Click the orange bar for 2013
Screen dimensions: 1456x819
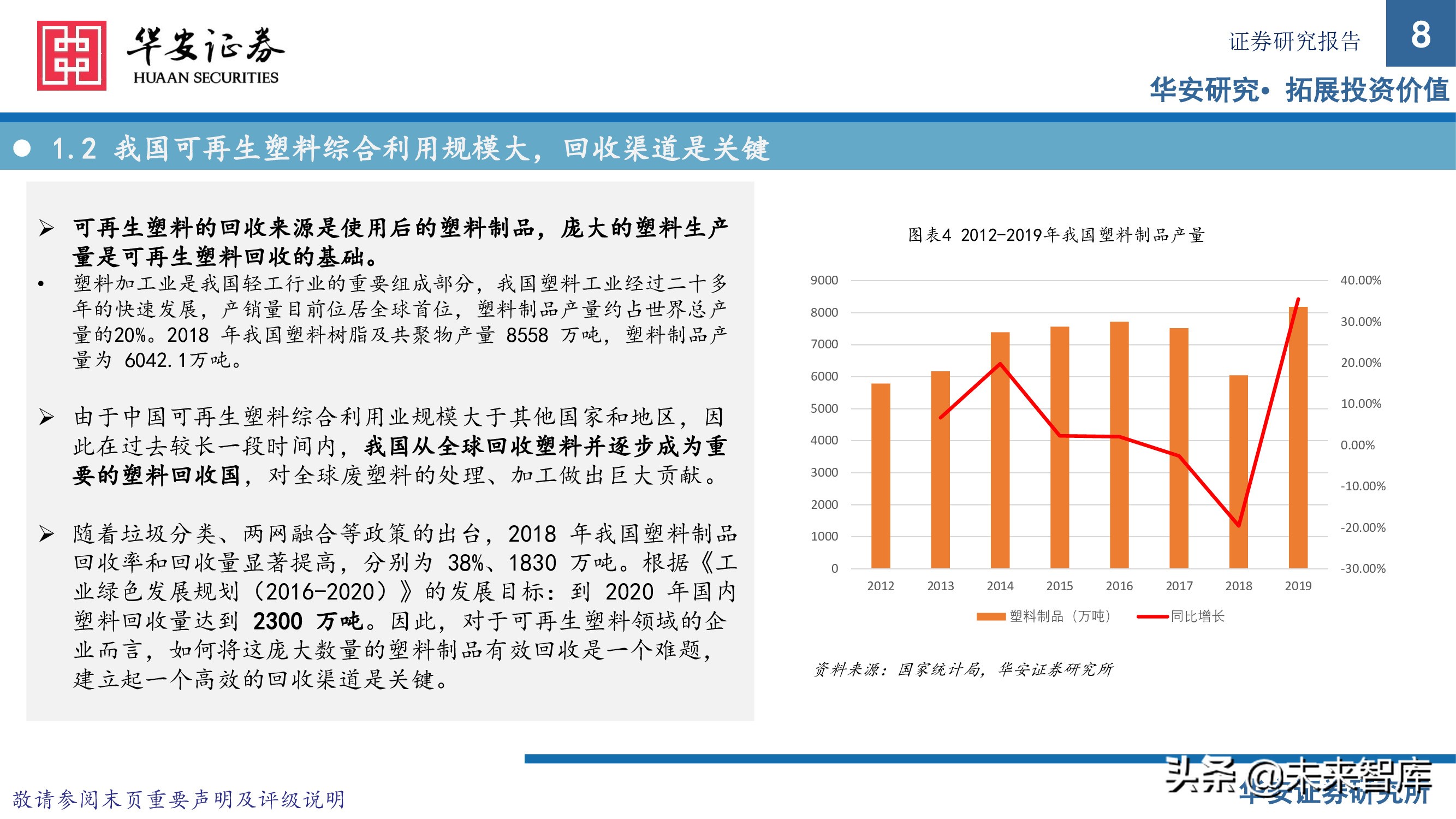pyautogui.click(x=941, y=470)
